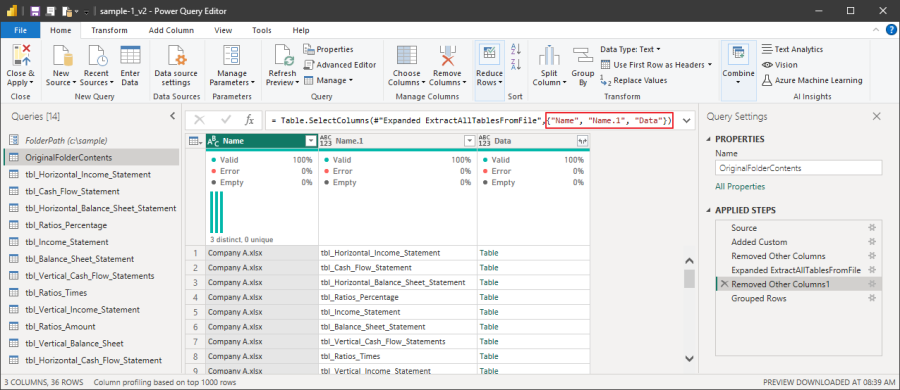Click the Enter Data icon

click(x=130, y=56)
